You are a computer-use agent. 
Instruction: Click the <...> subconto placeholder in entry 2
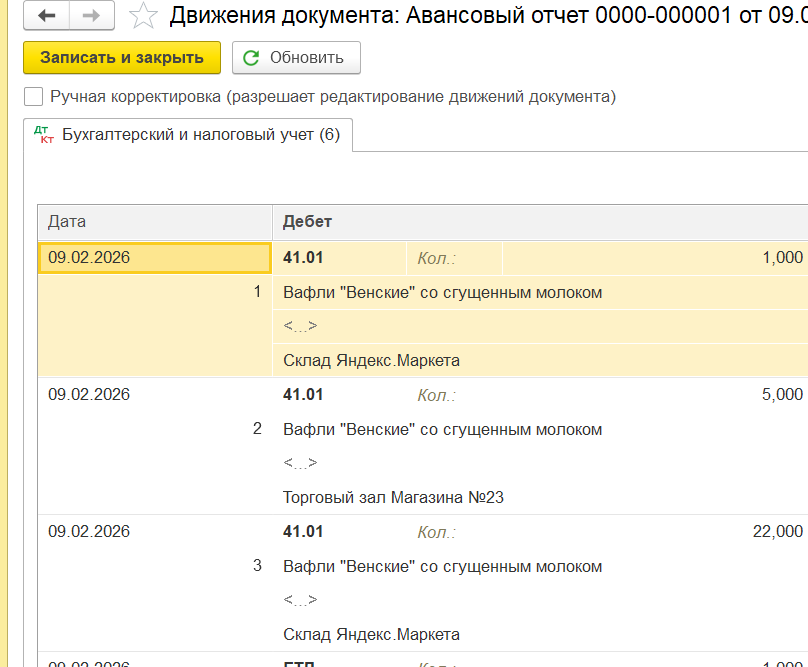pos(300,463)
